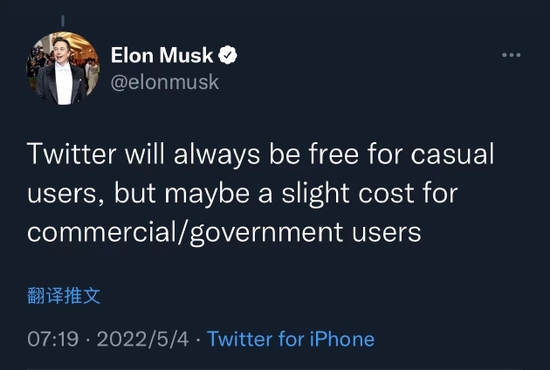
Task: Click the word maybe in the tweet
Action: pos(207,194)
